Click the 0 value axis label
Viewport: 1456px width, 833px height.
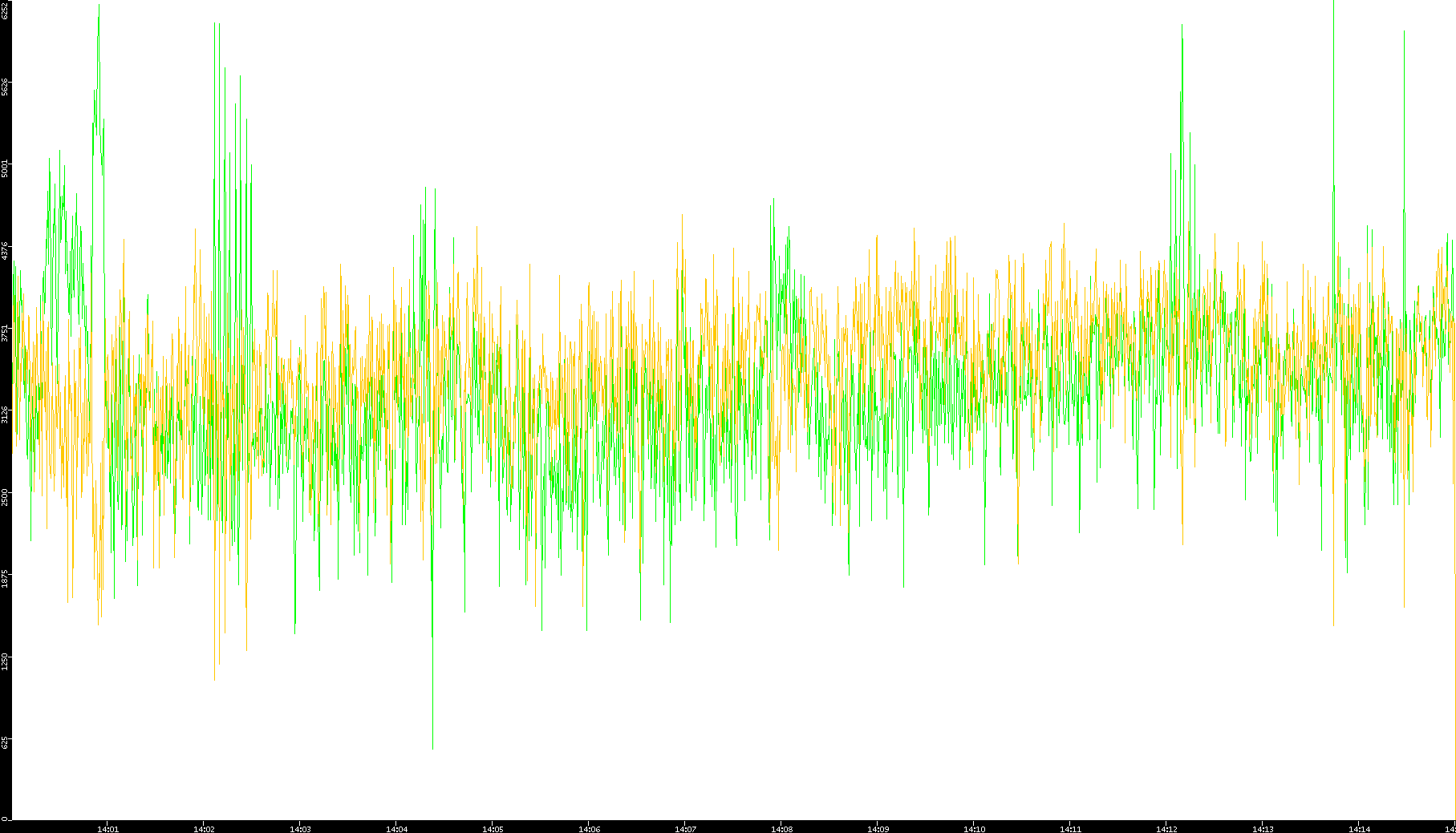(x=5, y=819)
